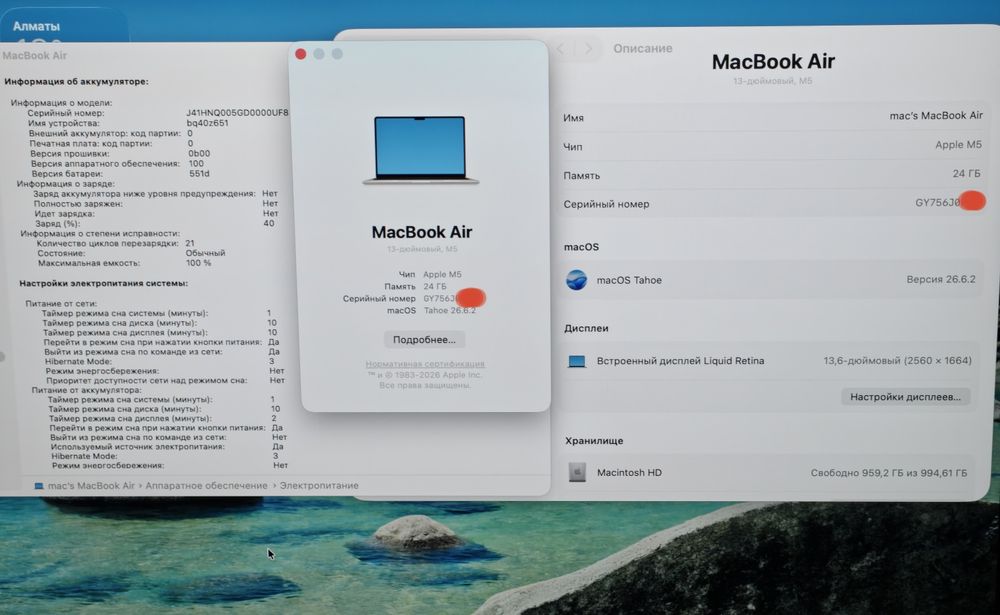Click the Идет зарядка row
Viewport: 1000px width, 615px height.
click(156, 214)
